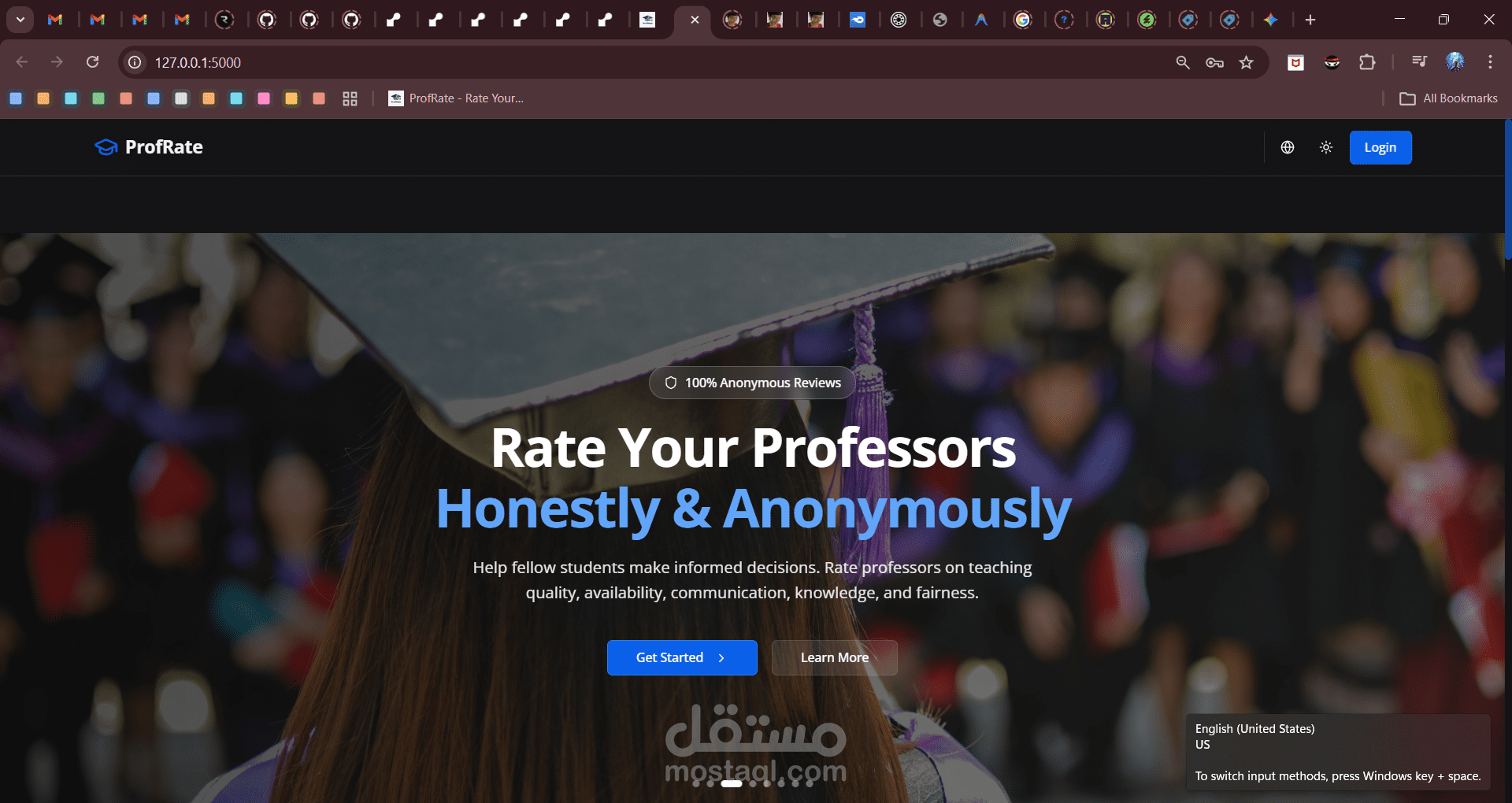Open the language globe selector
The width and height of the screenshot is (1512, 803).
point(1288,147)
